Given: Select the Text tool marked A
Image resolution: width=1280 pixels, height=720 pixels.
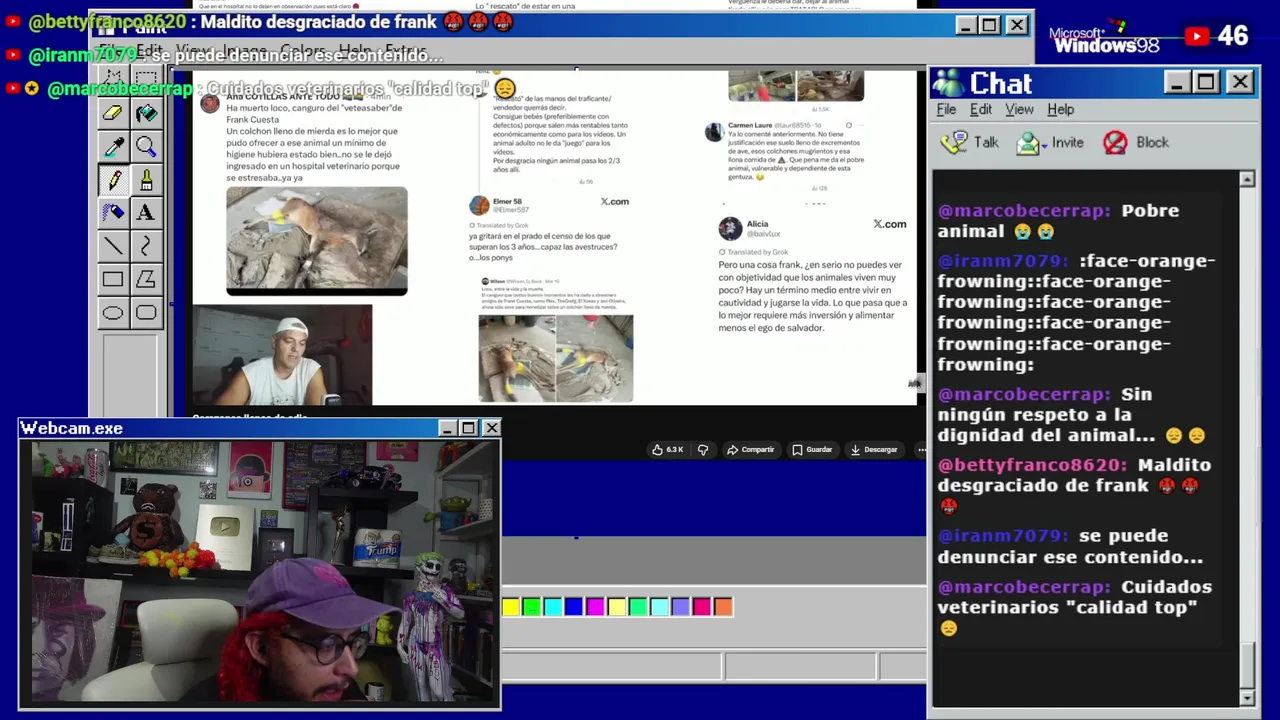Looking at the screenshot, I should tap(146, 213).
